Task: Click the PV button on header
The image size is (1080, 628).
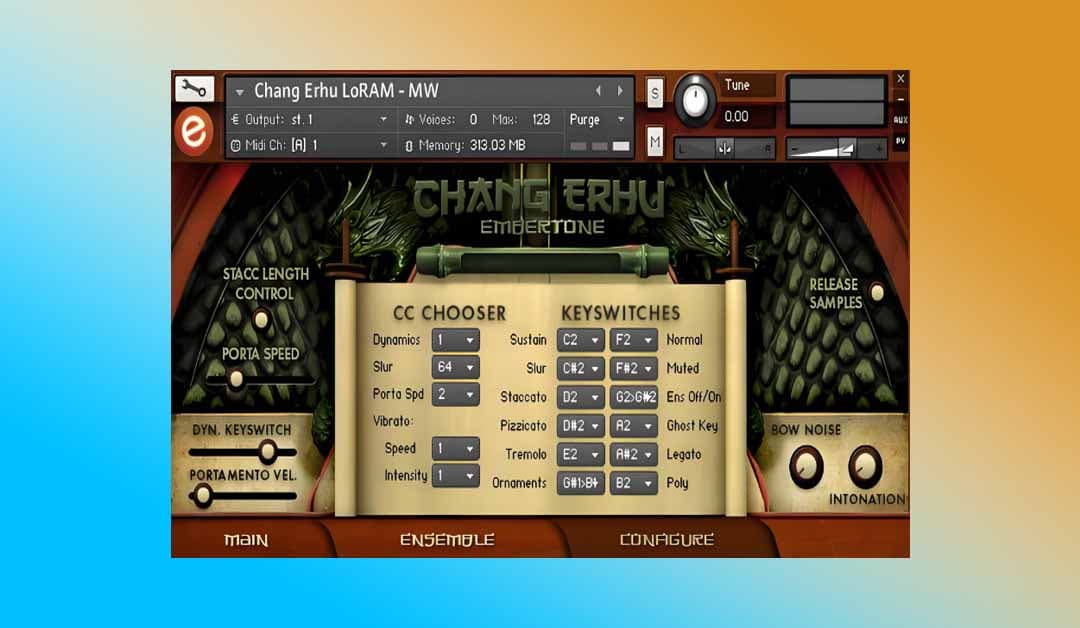Action: click(900, 140)
